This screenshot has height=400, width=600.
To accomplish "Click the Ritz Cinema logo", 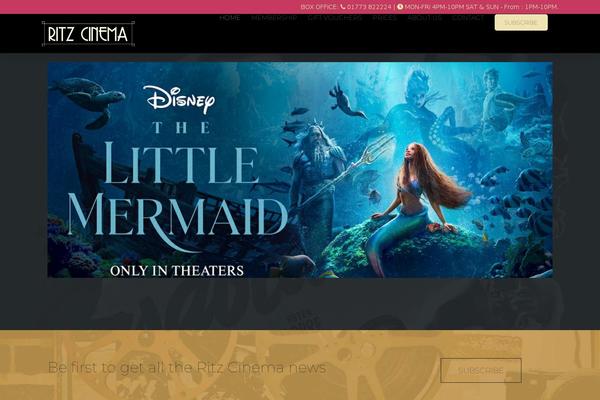I will 88,34.
